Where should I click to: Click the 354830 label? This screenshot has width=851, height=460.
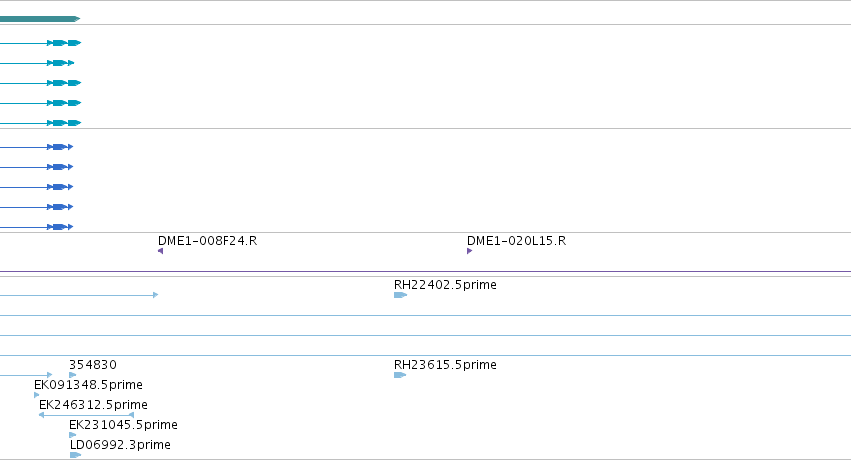coord(93,365)
